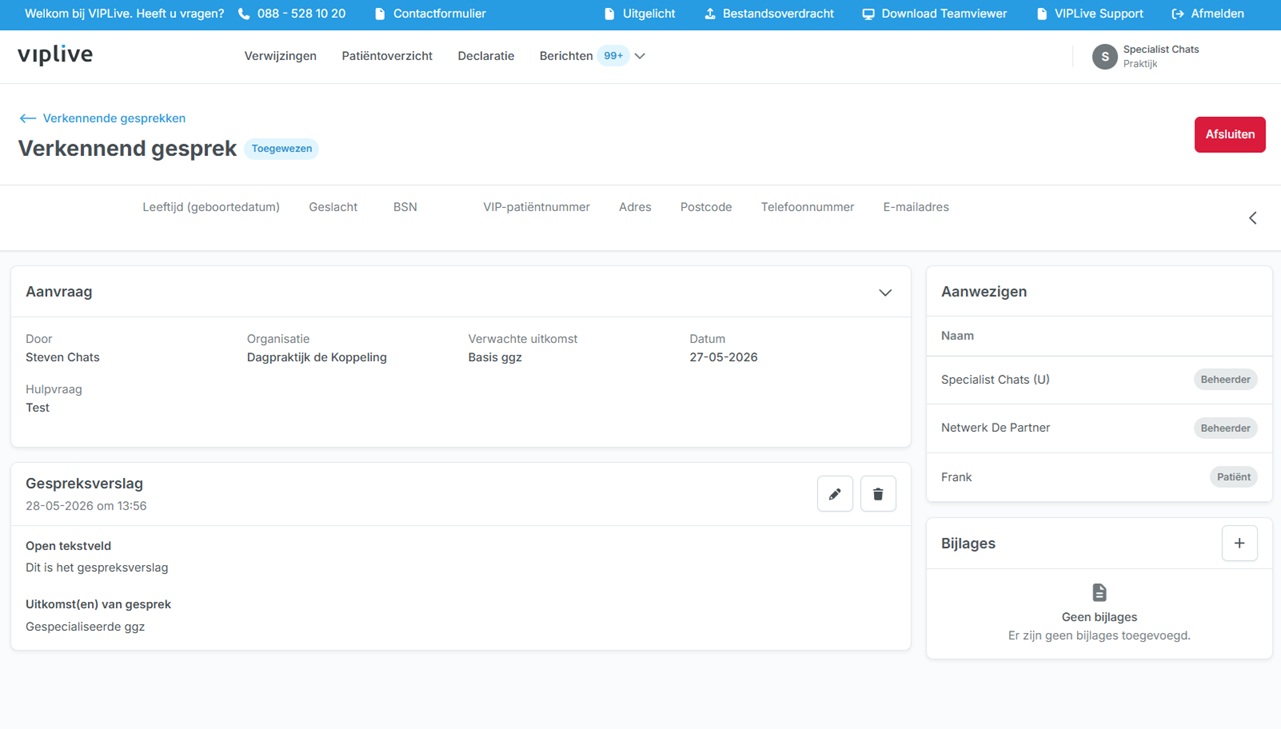
Task: Click the Download Teamviewer link
Action: (x=944, y=14)
